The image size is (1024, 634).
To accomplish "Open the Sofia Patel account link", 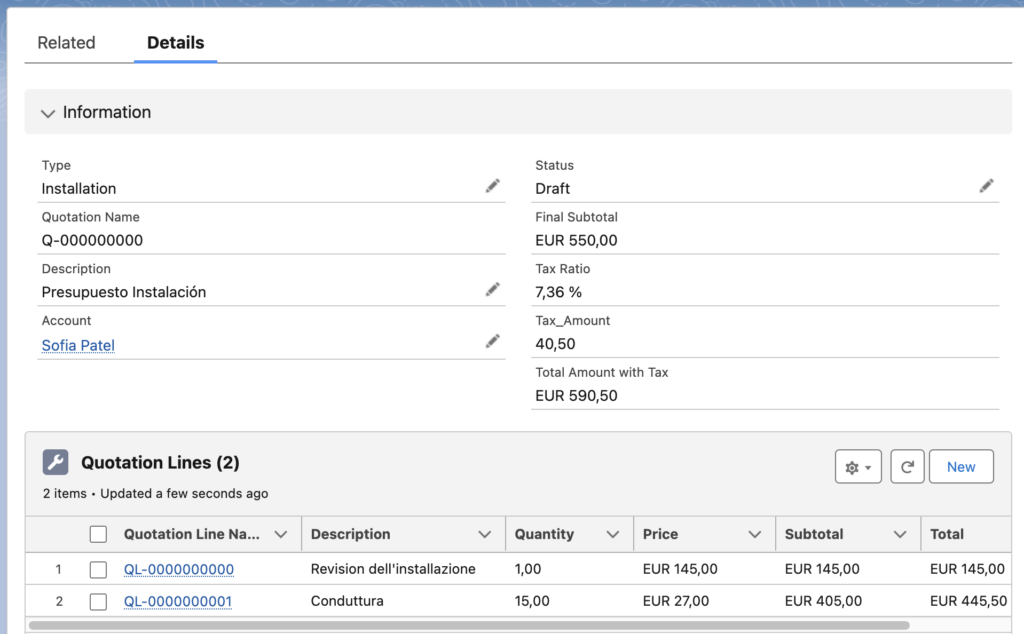I will point(78,345).
